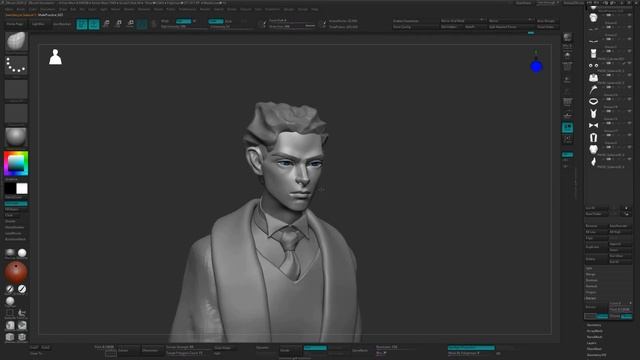This screenshot has width=640, height=360.
Task: Open the Preferences menu
Action: [x=187, y=9]
